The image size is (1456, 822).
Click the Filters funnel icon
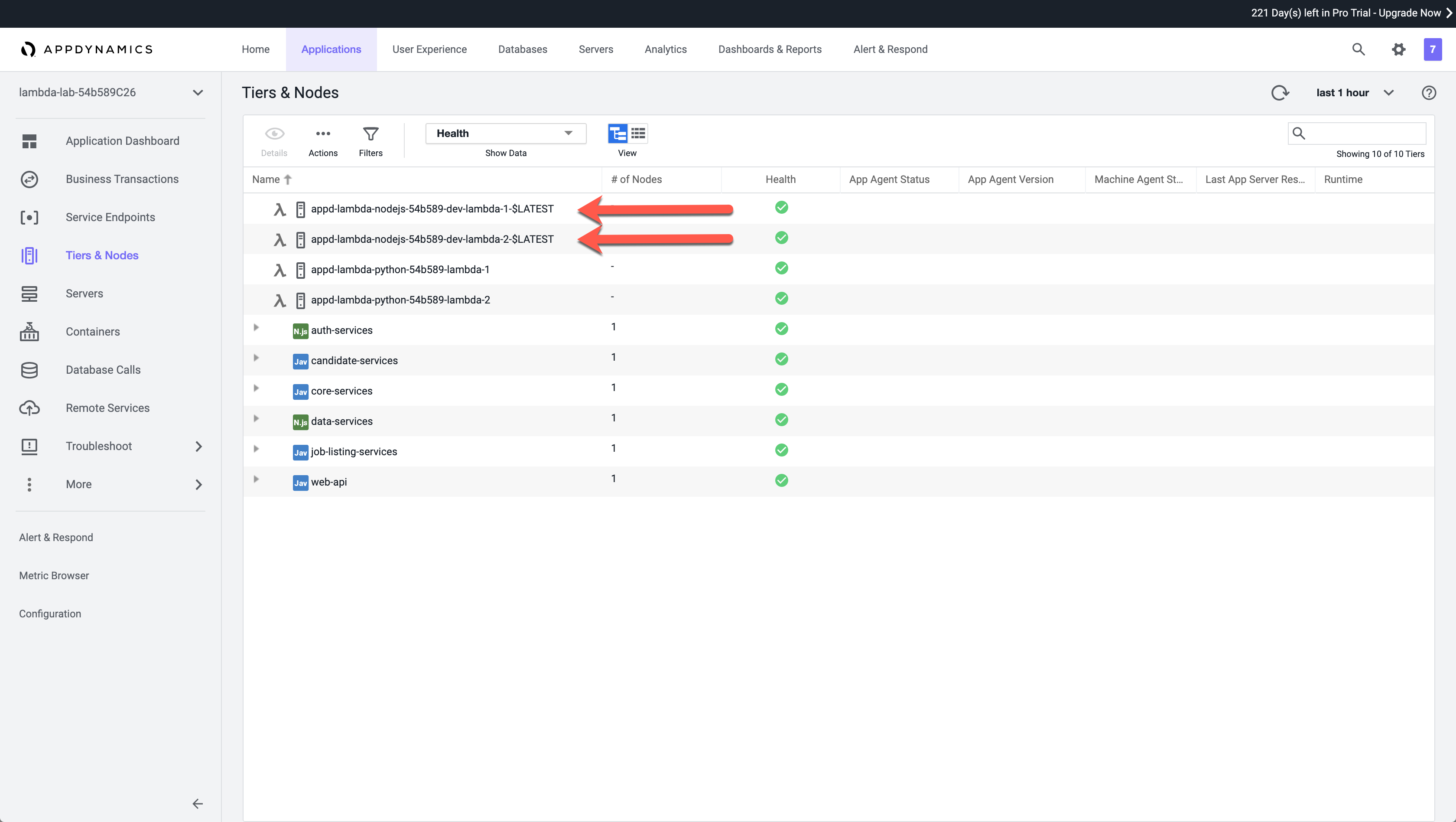point(370,134)
